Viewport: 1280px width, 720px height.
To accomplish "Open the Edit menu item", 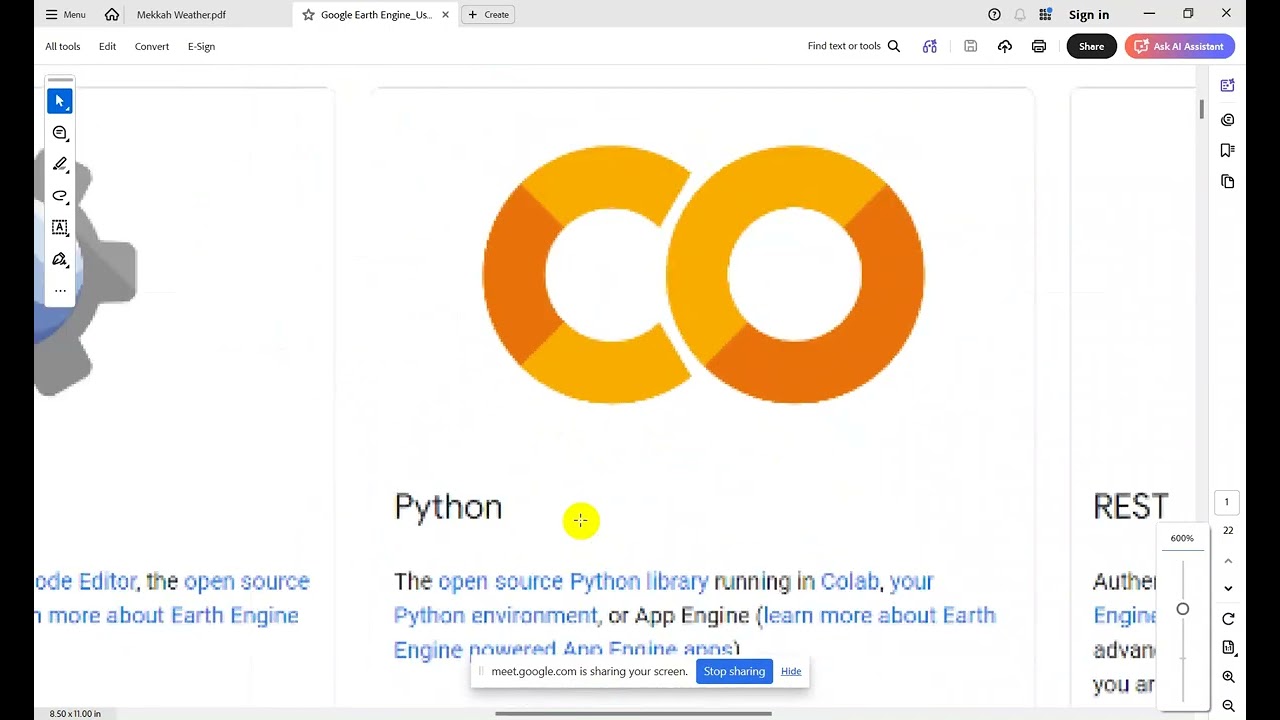I will pos(107,46).
